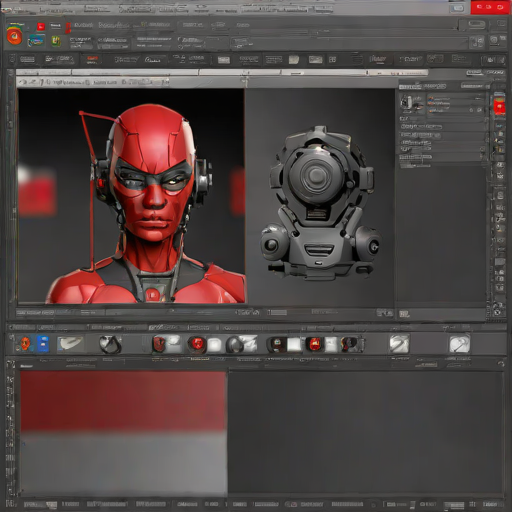Click the red color swatch in the bottom-left panel

123,401
